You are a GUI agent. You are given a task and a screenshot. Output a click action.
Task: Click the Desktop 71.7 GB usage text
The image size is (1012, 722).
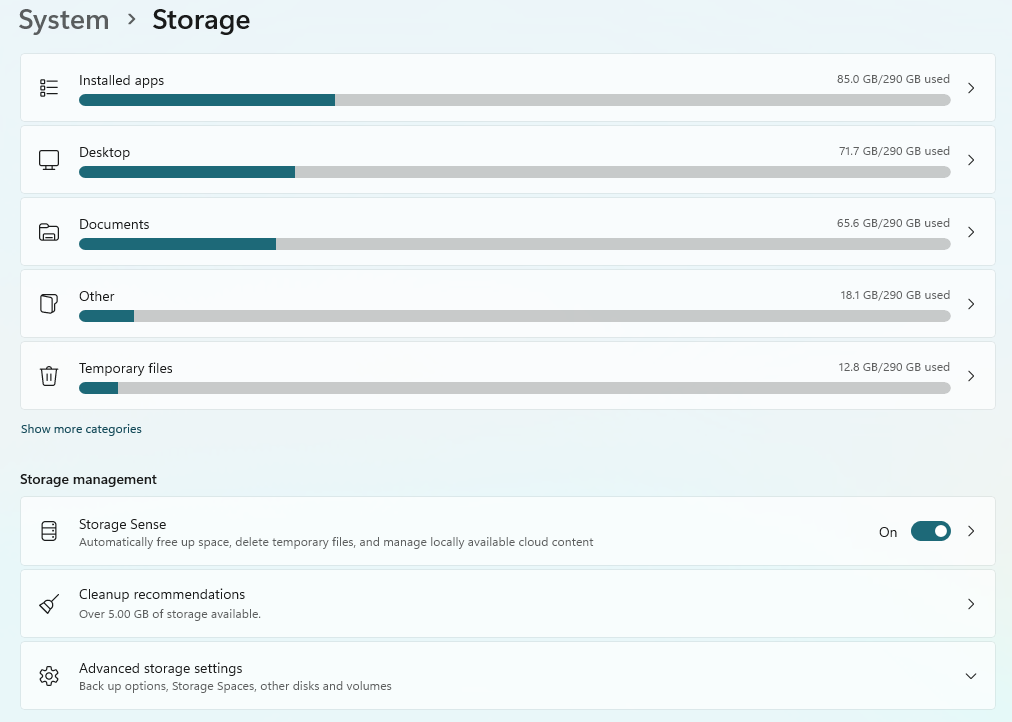[x=894, y=151]
